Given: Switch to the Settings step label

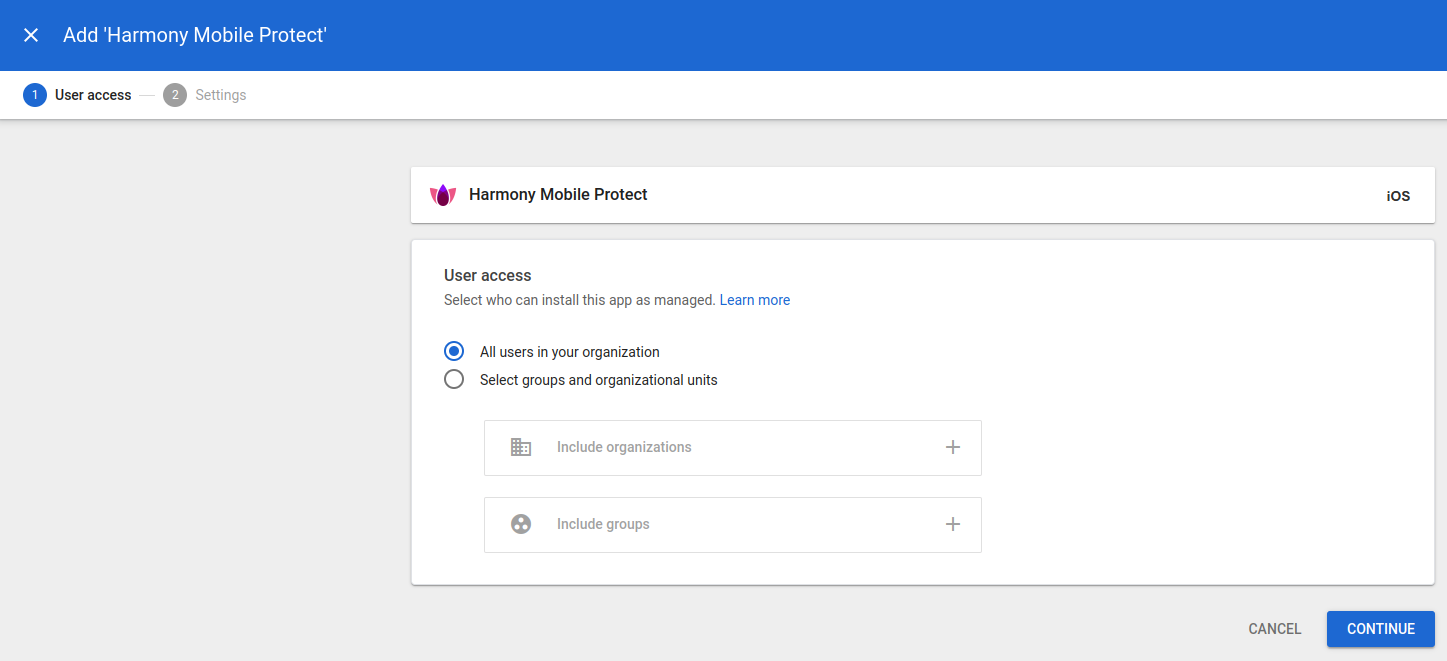Looking at the screenshot, I should click(220, 95).
